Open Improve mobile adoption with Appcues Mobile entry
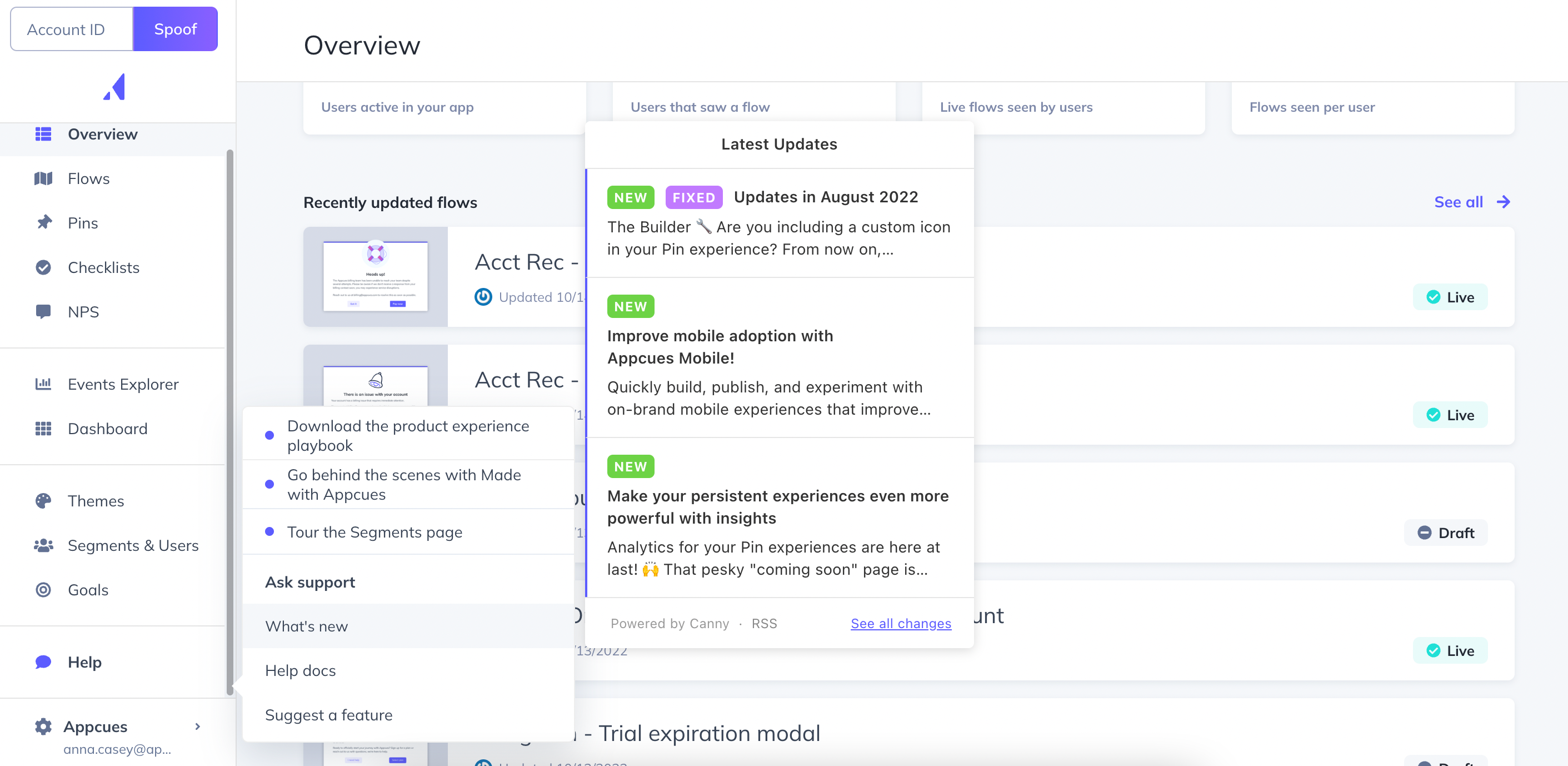The image size is (1568, 766). point(780,357)
